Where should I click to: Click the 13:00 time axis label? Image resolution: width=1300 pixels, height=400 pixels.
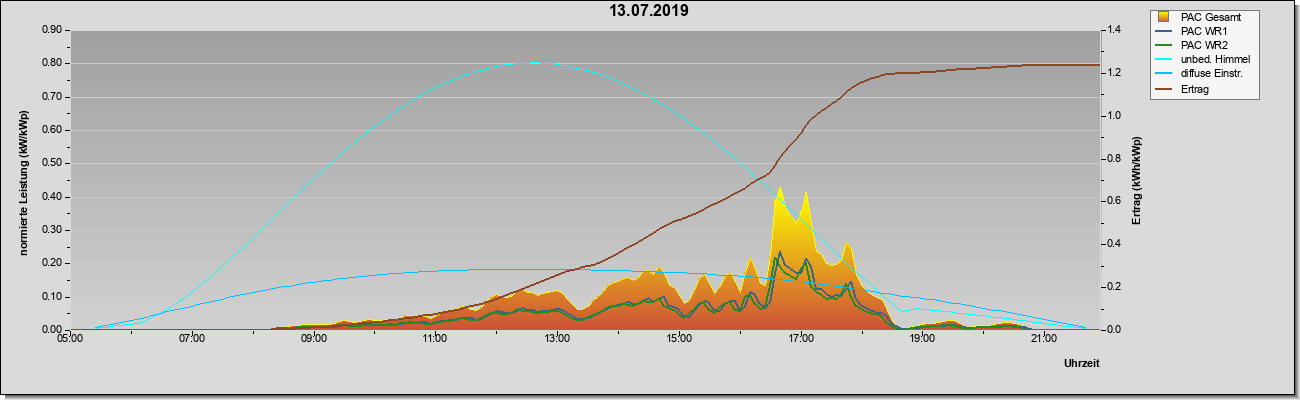click(x=556, y=340)
